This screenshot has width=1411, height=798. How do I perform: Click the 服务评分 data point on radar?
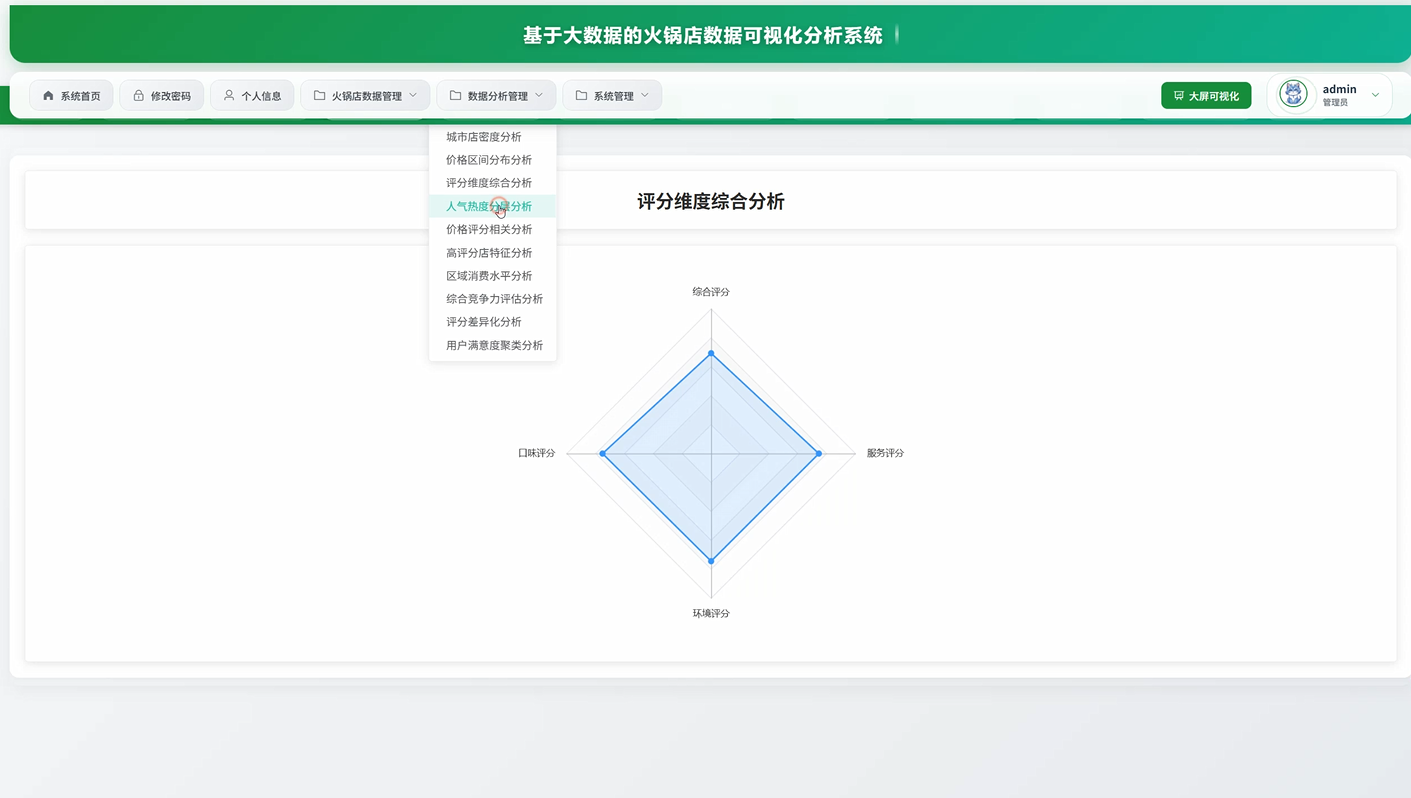pos(819,454)
